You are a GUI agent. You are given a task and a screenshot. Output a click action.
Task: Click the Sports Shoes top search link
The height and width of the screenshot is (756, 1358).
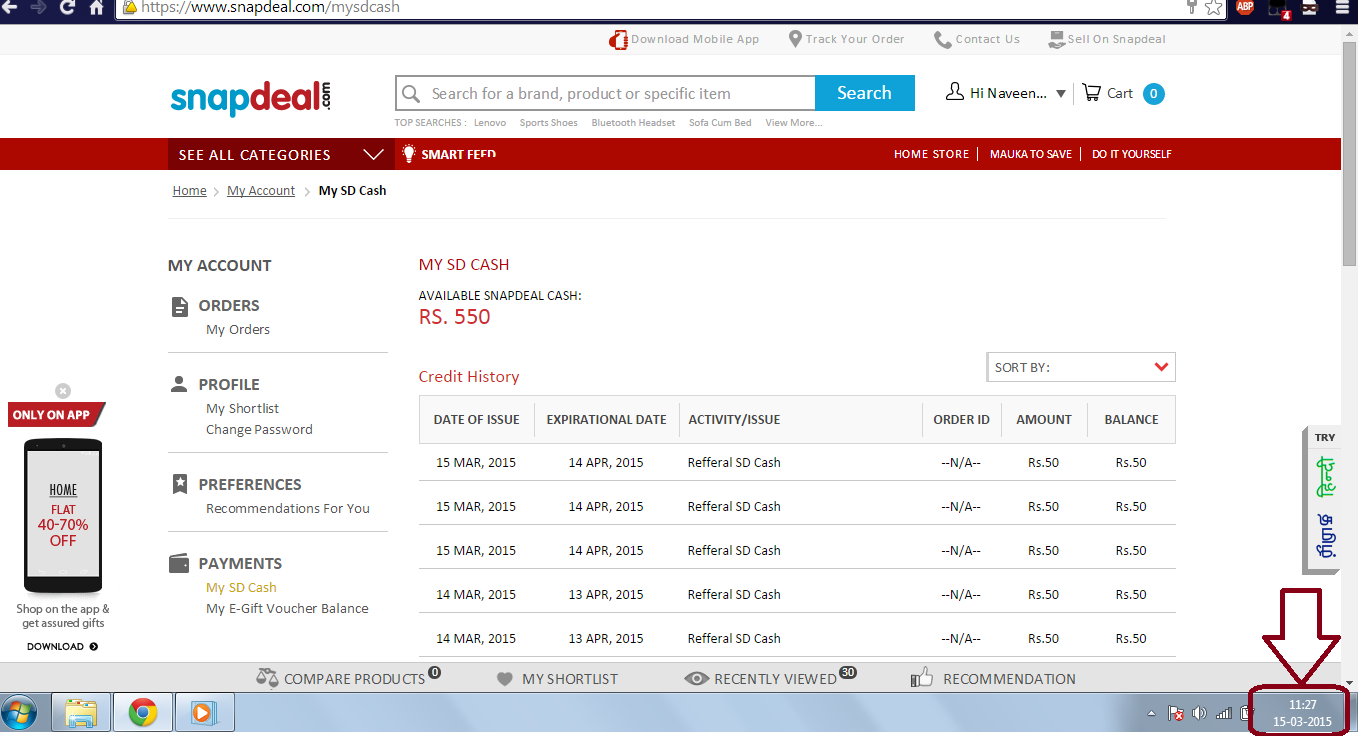point(548,123)
